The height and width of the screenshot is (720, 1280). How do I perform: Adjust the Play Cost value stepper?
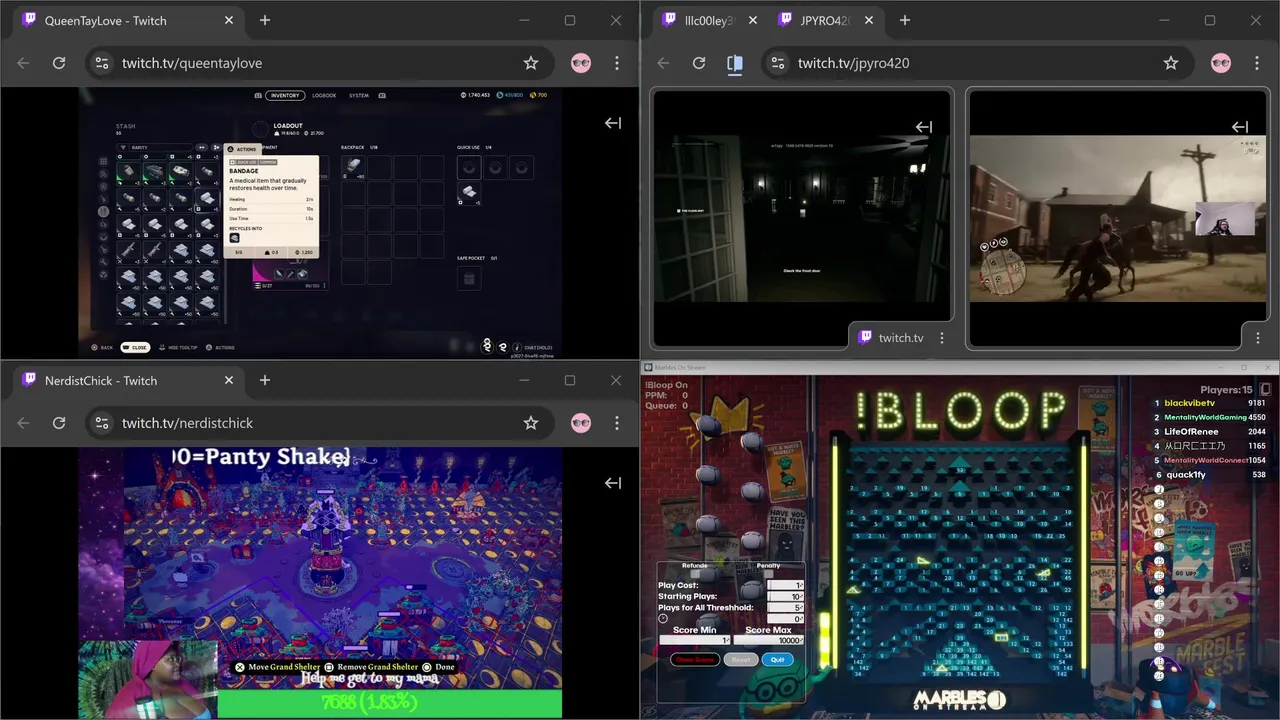click(785, 585)
